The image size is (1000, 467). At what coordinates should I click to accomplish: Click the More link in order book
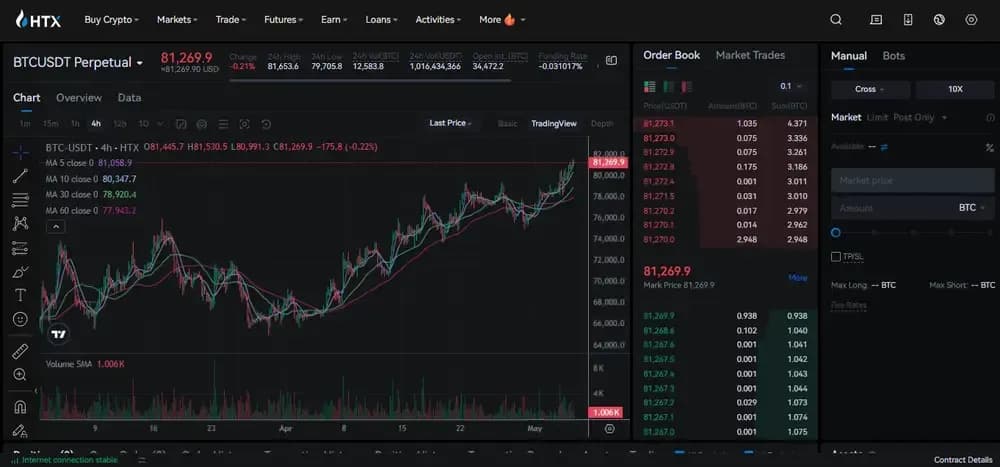(x=798, y=278)
